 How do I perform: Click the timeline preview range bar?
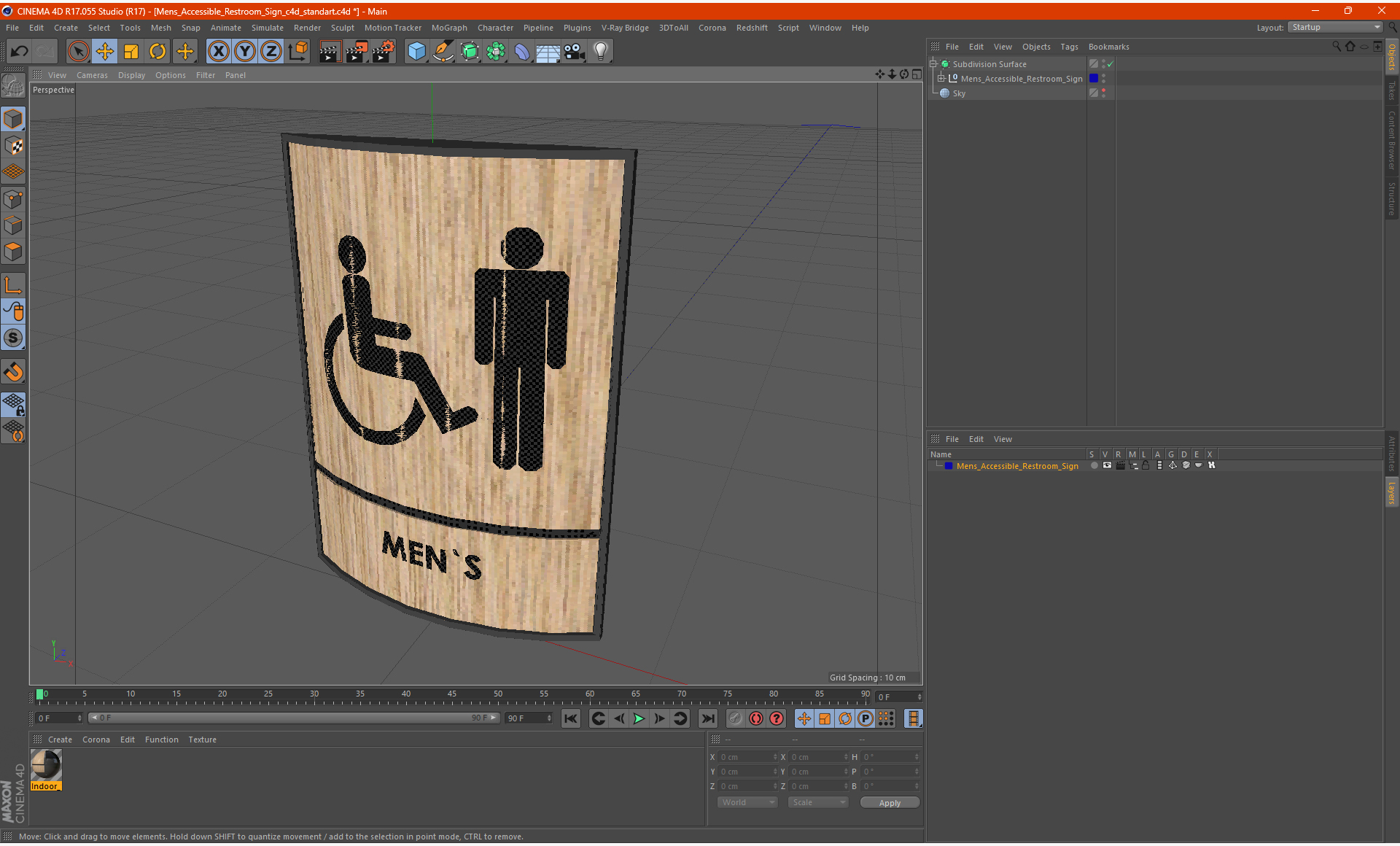coord(294,718)
